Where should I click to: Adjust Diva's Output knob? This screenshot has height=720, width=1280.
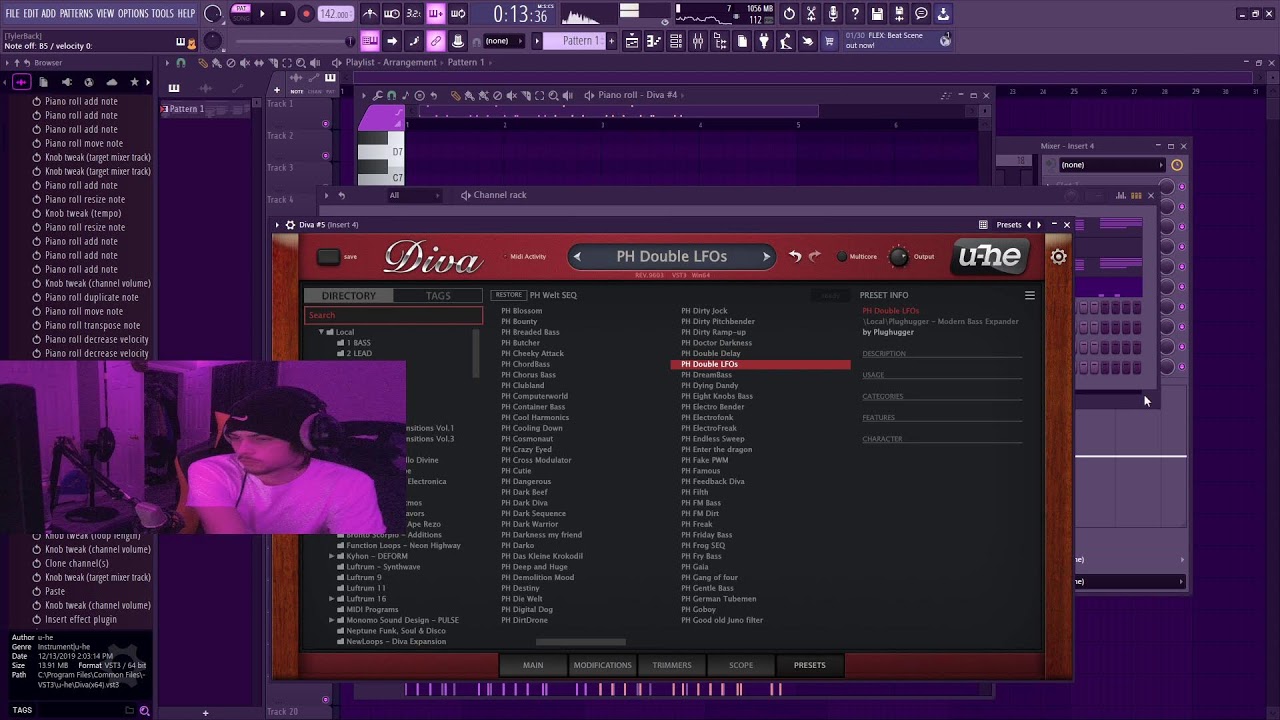(x=898, y=257)
